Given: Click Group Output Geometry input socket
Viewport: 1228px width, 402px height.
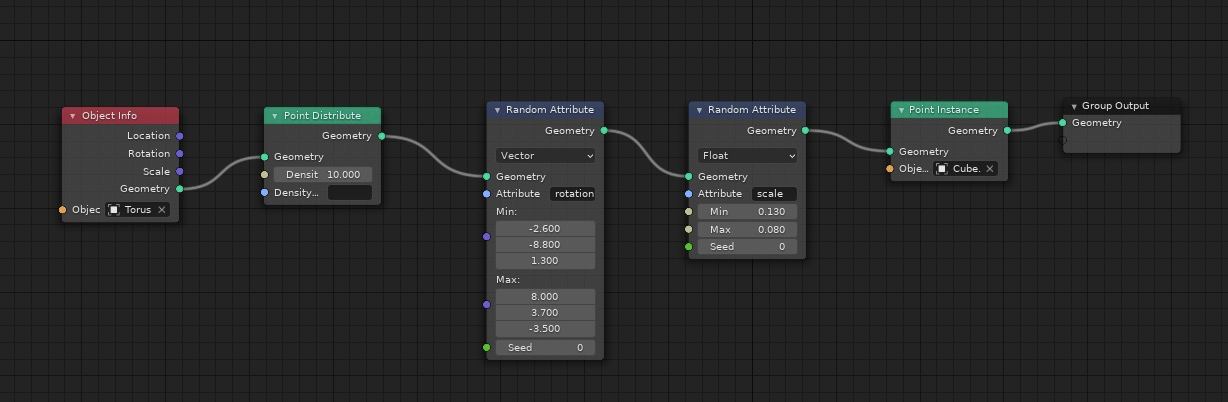Looking at the screenshot, I should click(x=1063, y=123).
